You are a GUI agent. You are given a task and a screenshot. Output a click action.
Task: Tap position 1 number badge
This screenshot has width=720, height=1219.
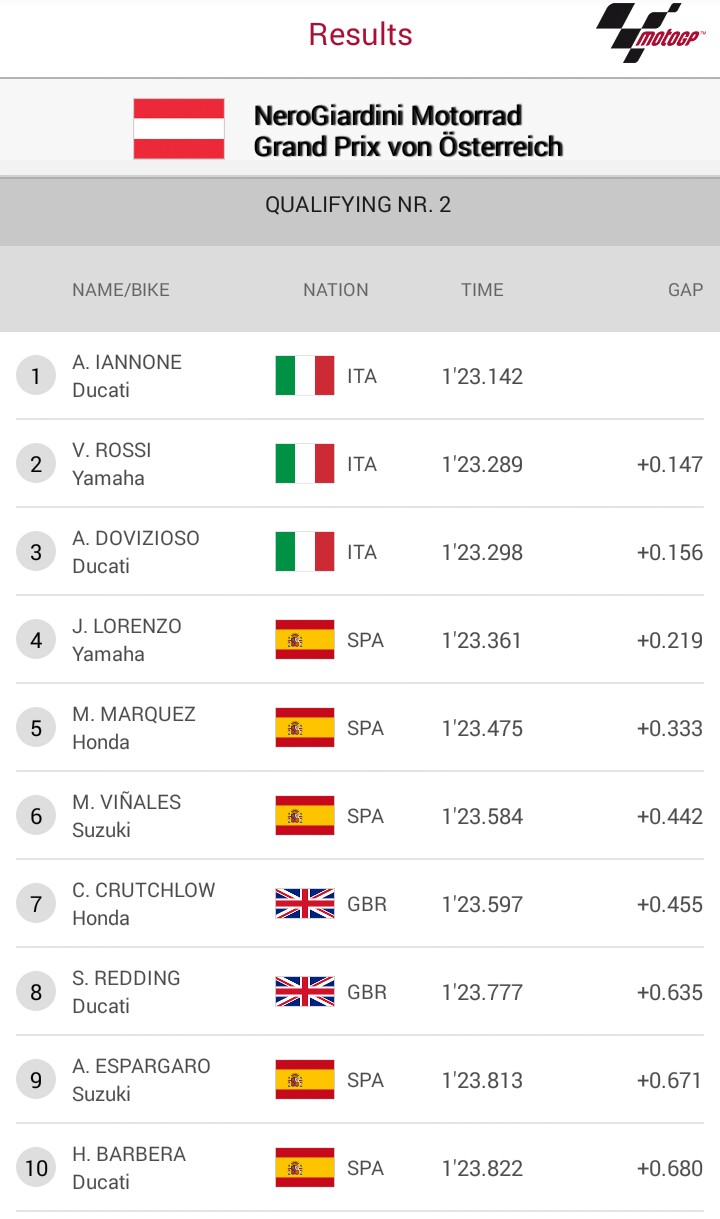(x=36, y=376)
